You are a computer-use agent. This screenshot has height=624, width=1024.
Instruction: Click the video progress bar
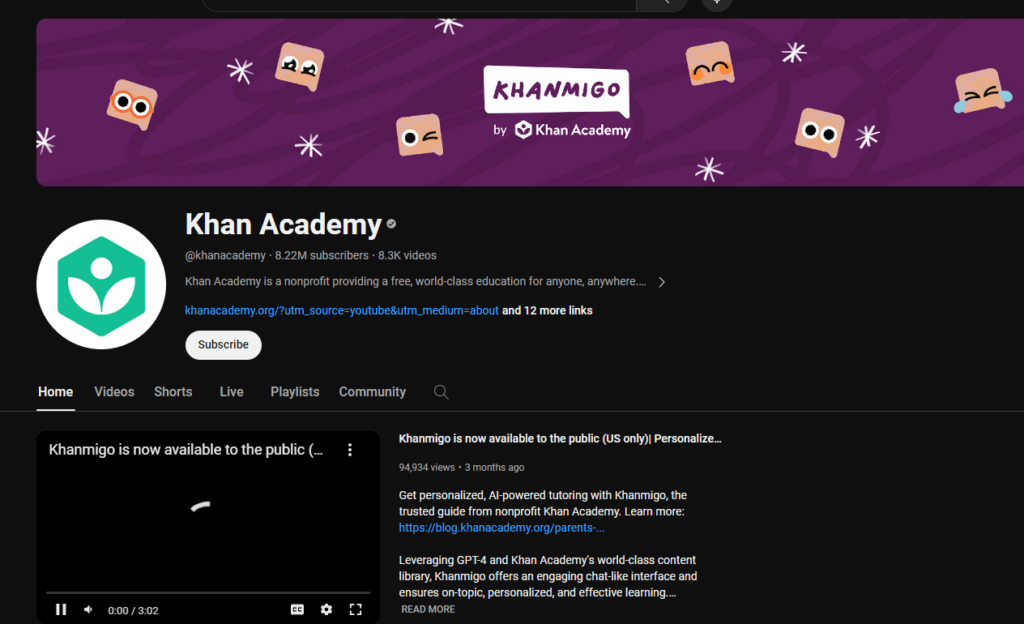pyautogui.click(x=208, y=592)
